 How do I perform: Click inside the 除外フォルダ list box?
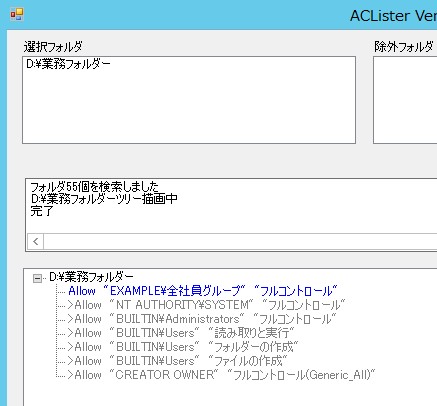405,100
